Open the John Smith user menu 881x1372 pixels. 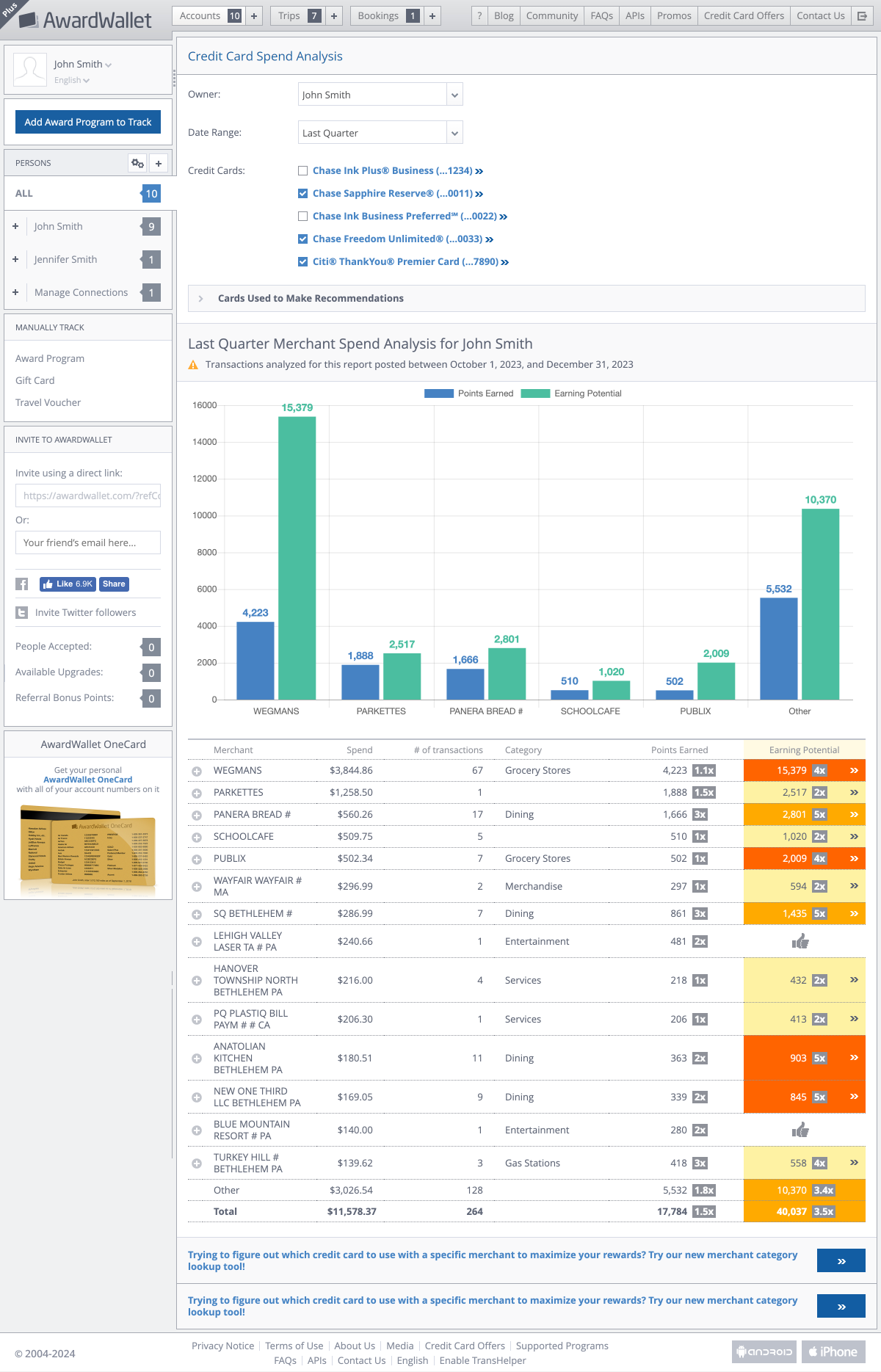click(x=82, y=65)
